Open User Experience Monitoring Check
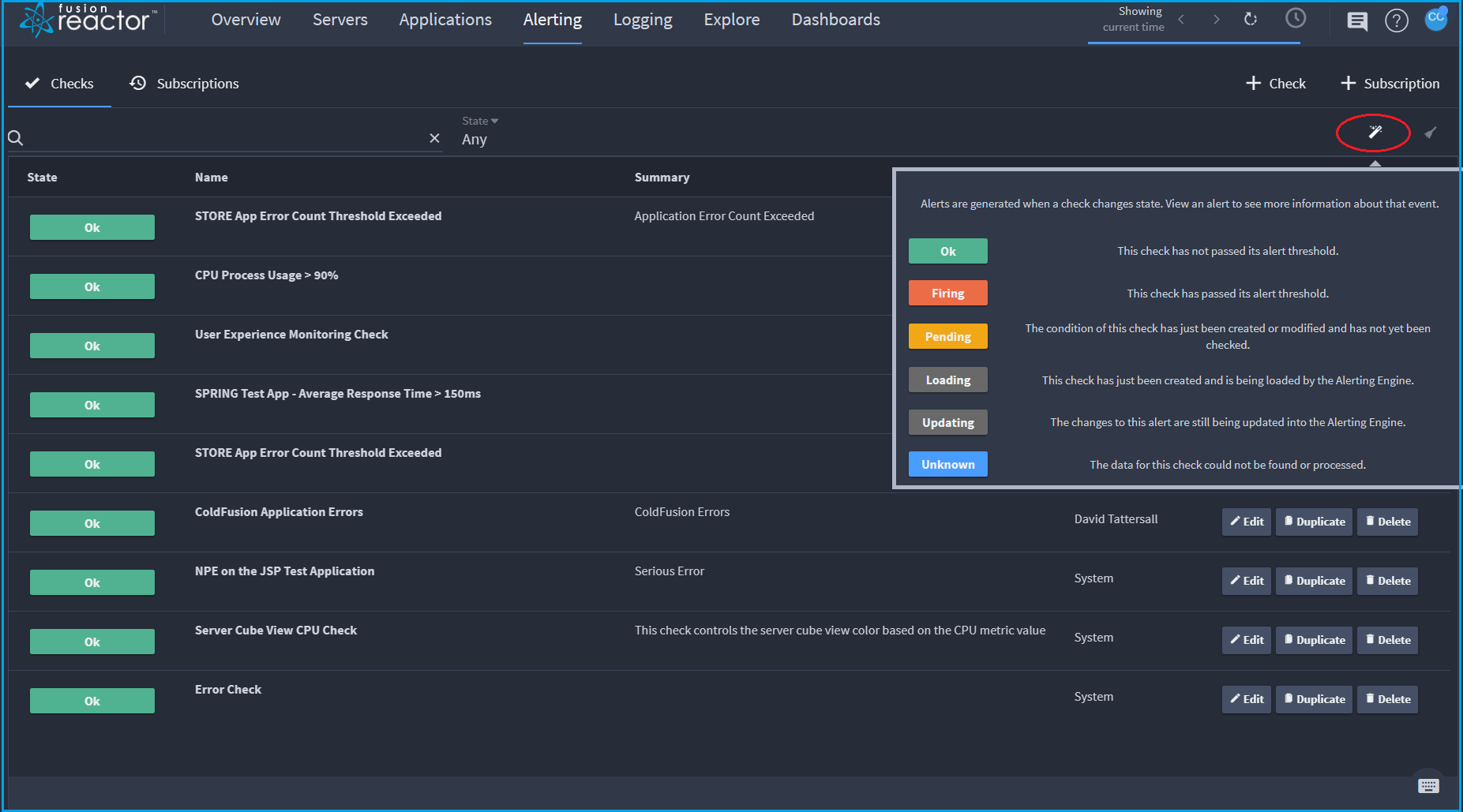The height and width of the screenshot is (812, 1463). (291, 335)
